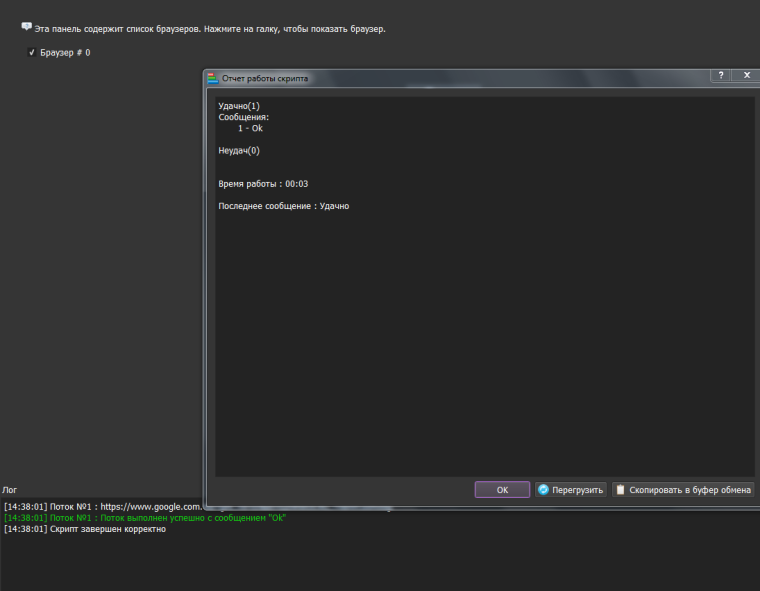Click Скопировать в буфер обмена text
This screenshot has width=760, height=591.
[689, 490]
